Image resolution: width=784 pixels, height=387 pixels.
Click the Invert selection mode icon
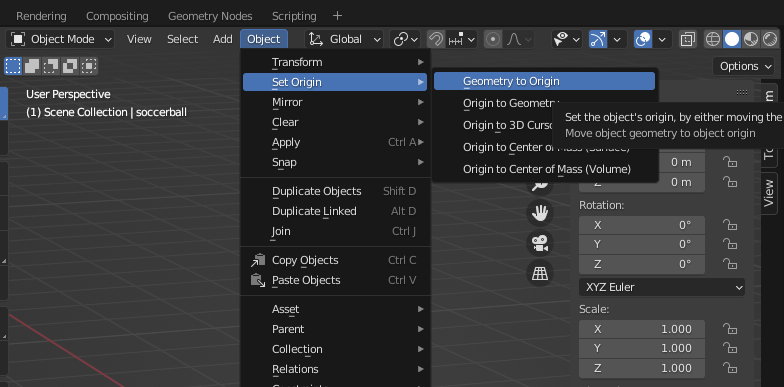[70, 66]
